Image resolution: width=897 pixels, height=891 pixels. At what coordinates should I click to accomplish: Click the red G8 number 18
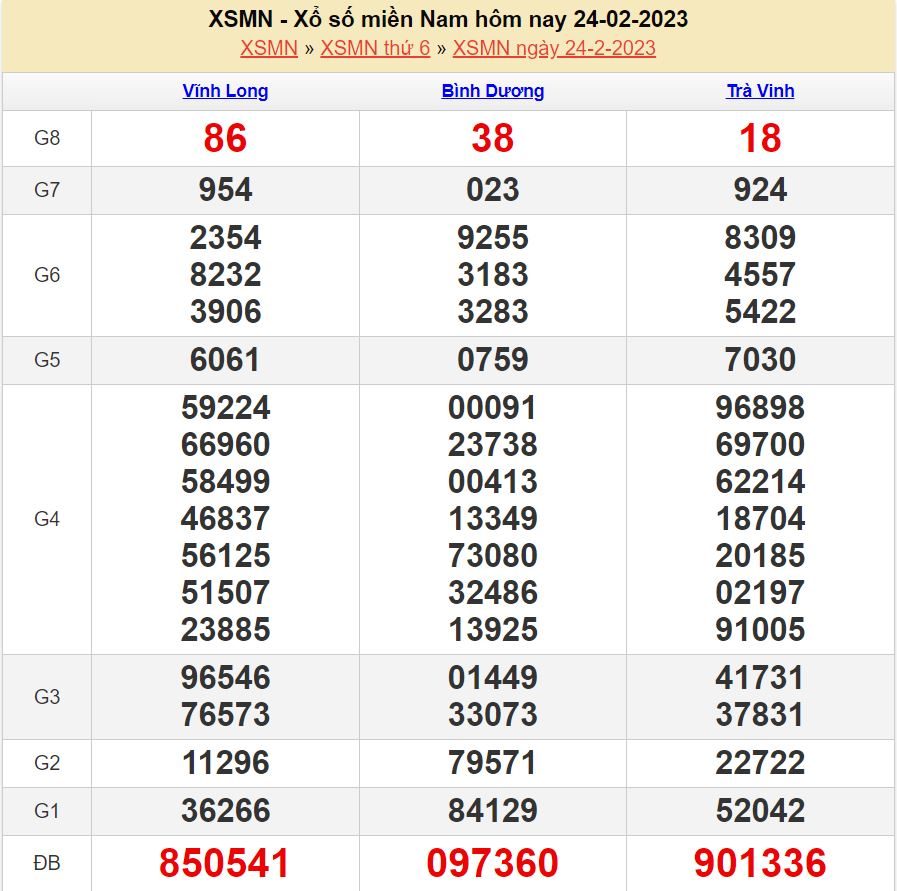(x=760, y=138)
